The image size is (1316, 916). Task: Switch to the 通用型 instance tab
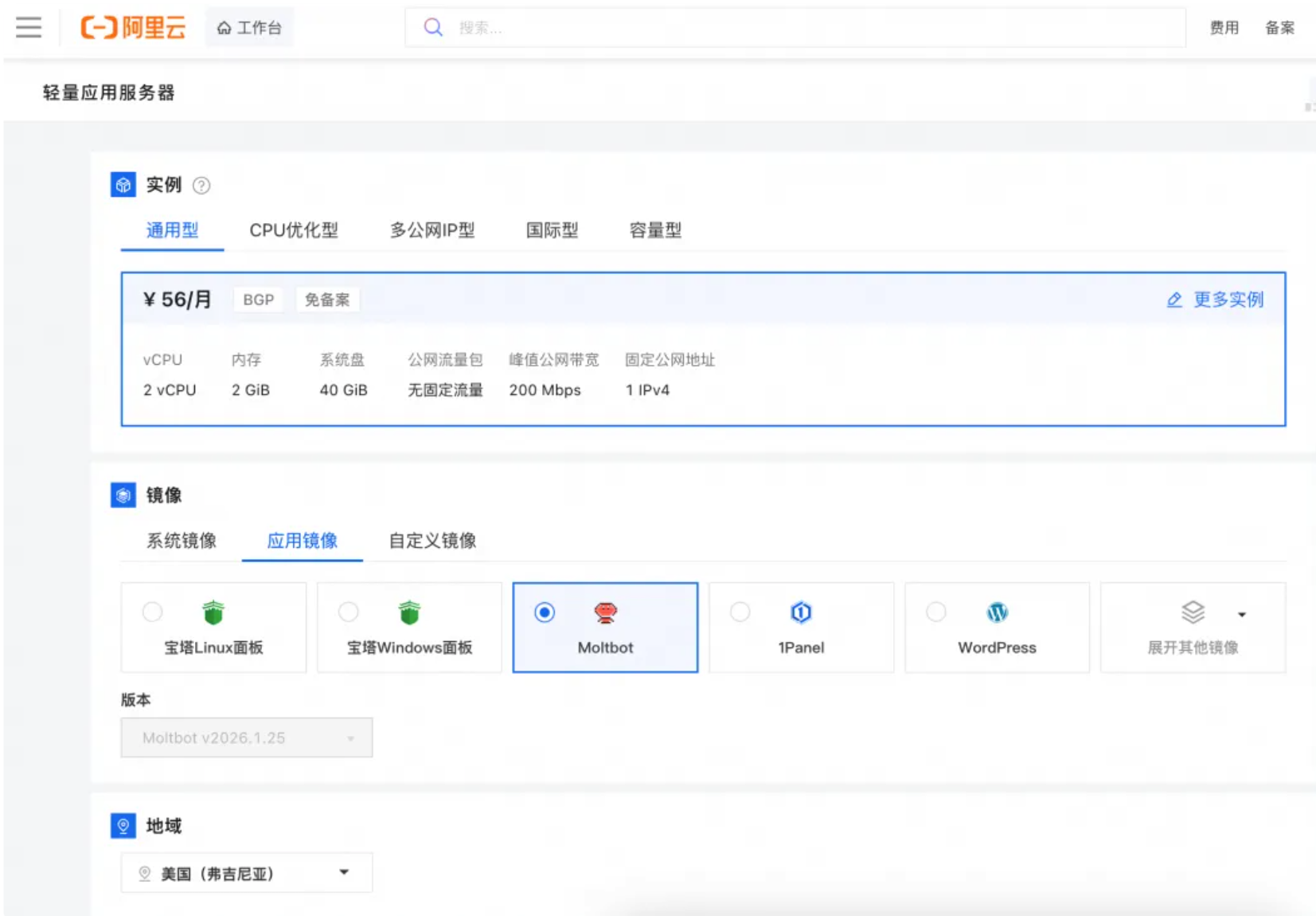tap(172, 230)
